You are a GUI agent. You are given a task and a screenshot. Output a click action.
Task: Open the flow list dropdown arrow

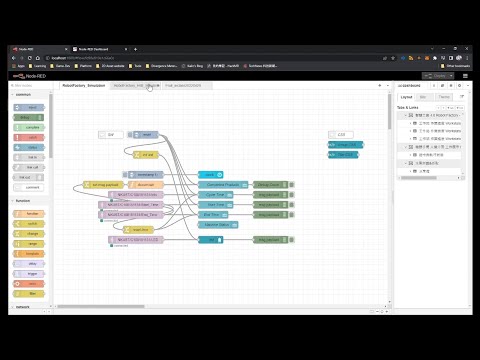point(387,86)
